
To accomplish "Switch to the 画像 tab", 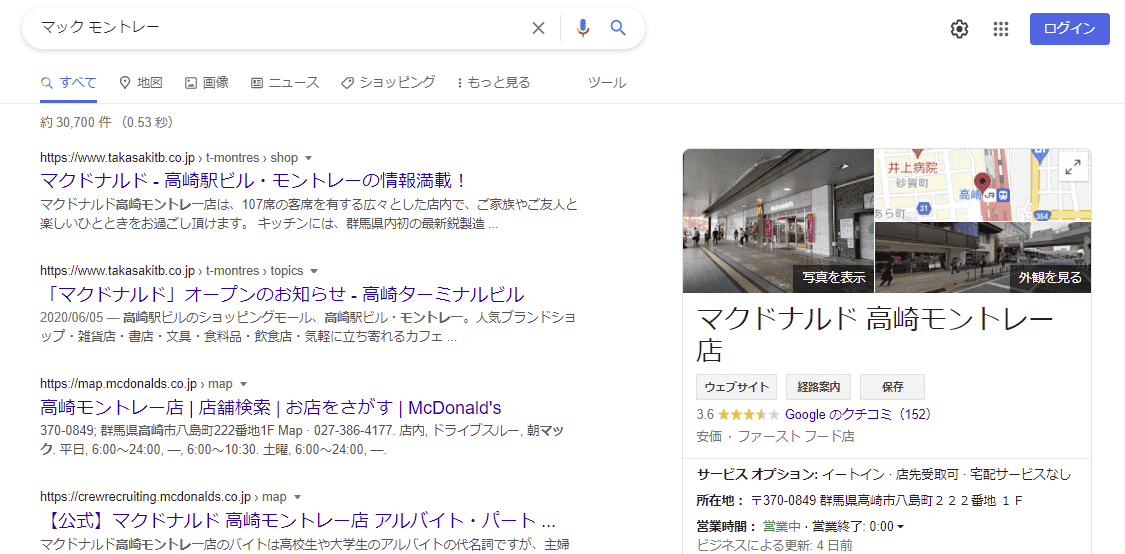I will pyautogui.click(x=207, y=83).
